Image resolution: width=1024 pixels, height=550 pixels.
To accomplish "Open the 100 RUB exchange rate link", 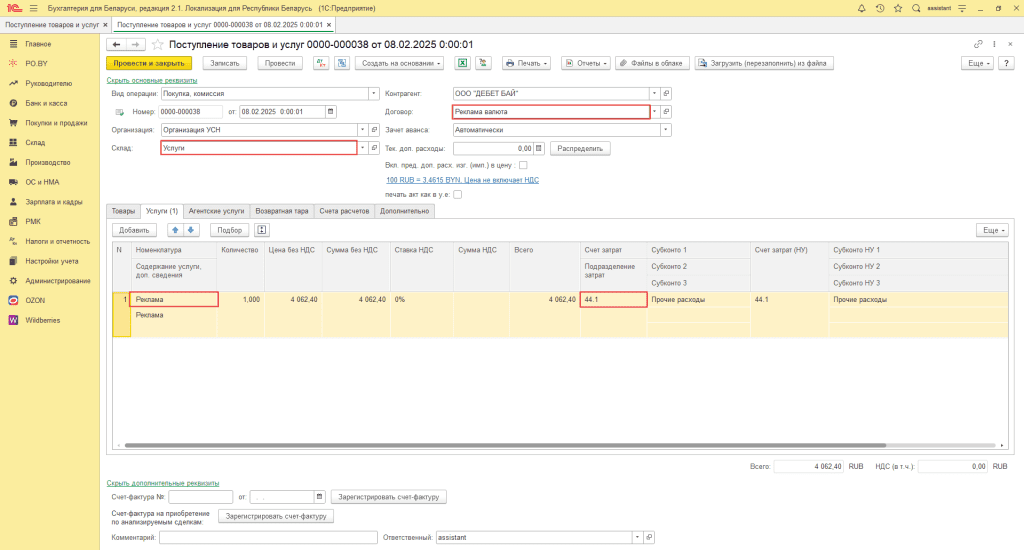I will point(461,179).
